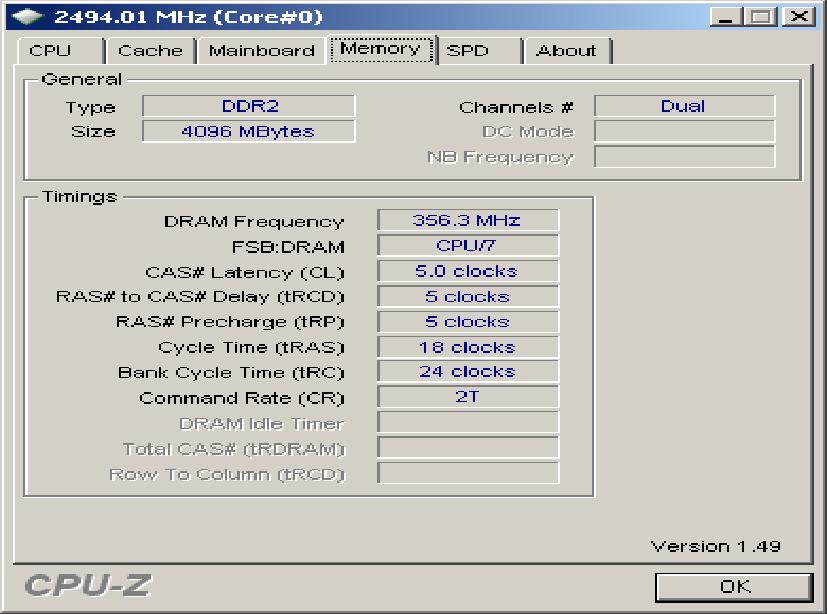This screenshot has width=827, height=614.
Task: Click the disabled maximize button
Action: (761, 16)
